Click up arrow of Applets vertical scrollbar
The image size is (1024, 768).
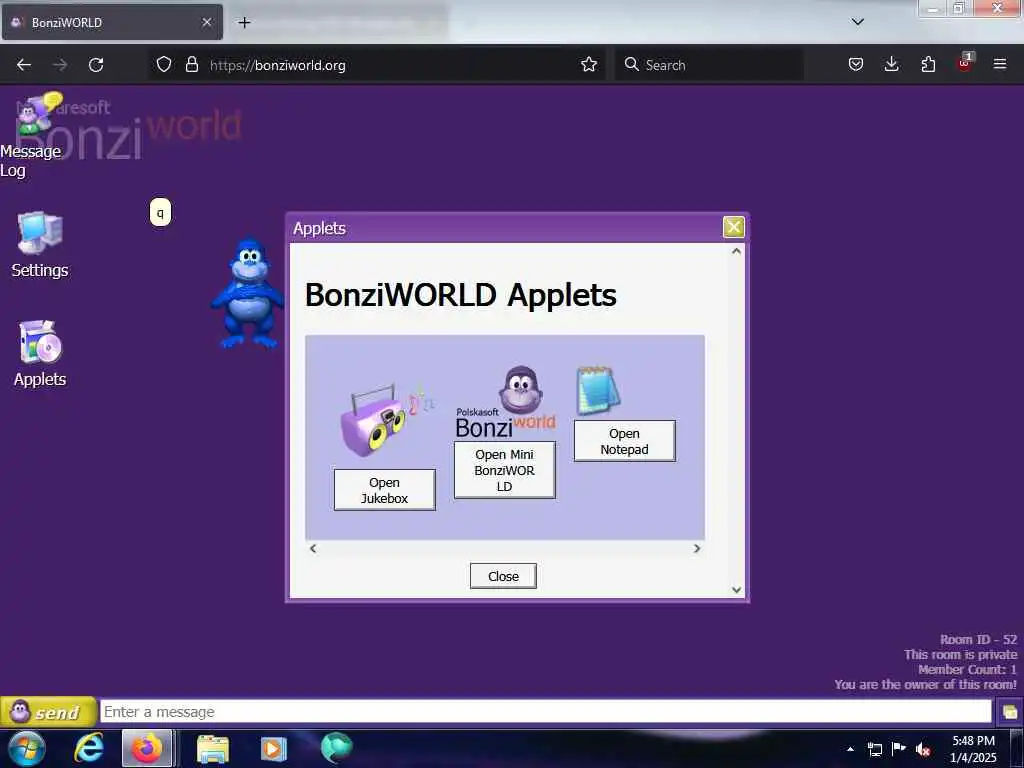(737, 251)
